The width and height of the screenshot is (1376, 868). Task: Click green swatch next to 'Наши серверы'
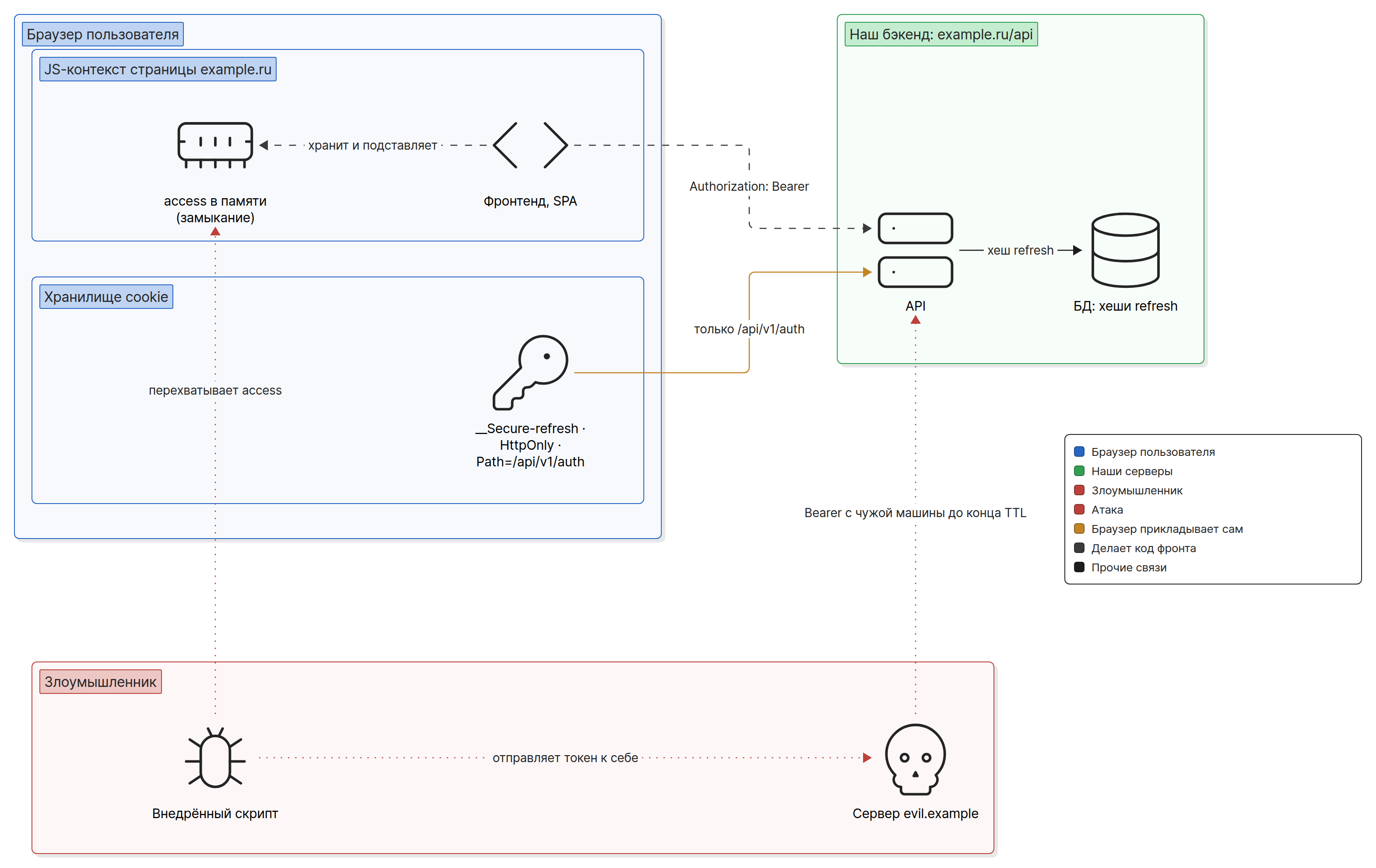(1079, 471)
